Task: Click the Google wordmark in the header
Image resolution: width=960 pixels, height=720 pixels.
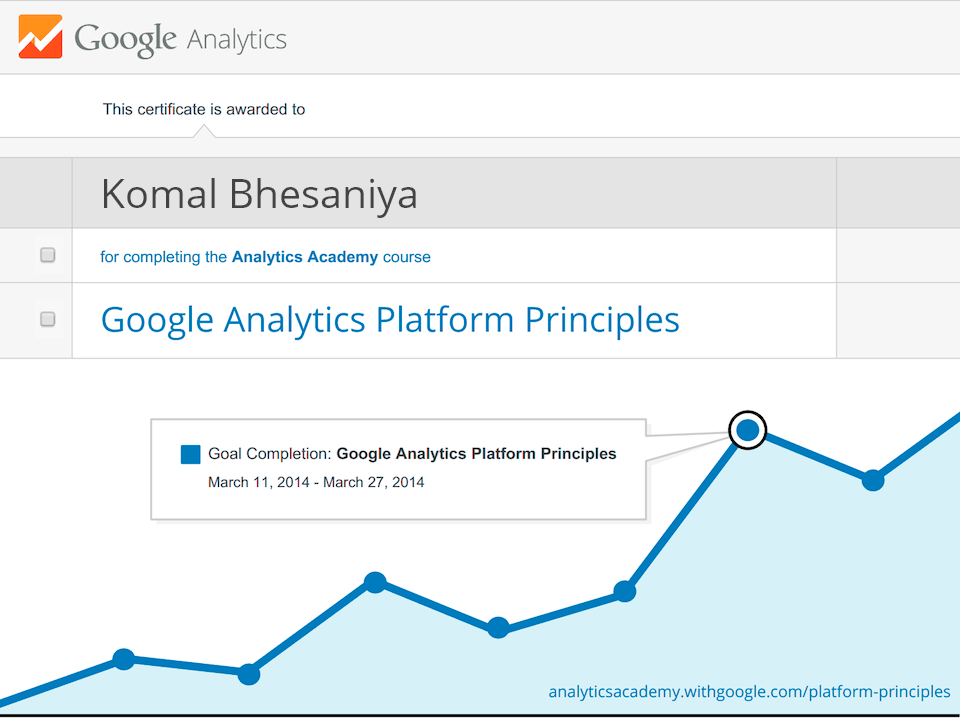Action: click(x=125, y=39)
